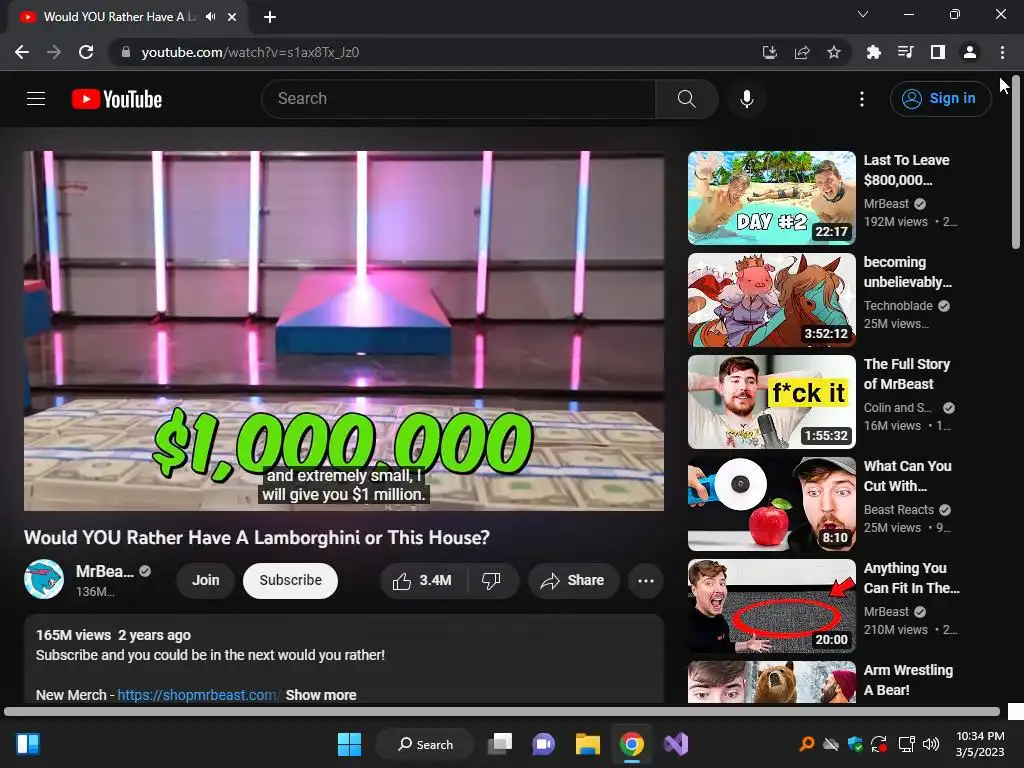
Task: Subscribe to the MrBeast channel
Action: pos(291,581)
